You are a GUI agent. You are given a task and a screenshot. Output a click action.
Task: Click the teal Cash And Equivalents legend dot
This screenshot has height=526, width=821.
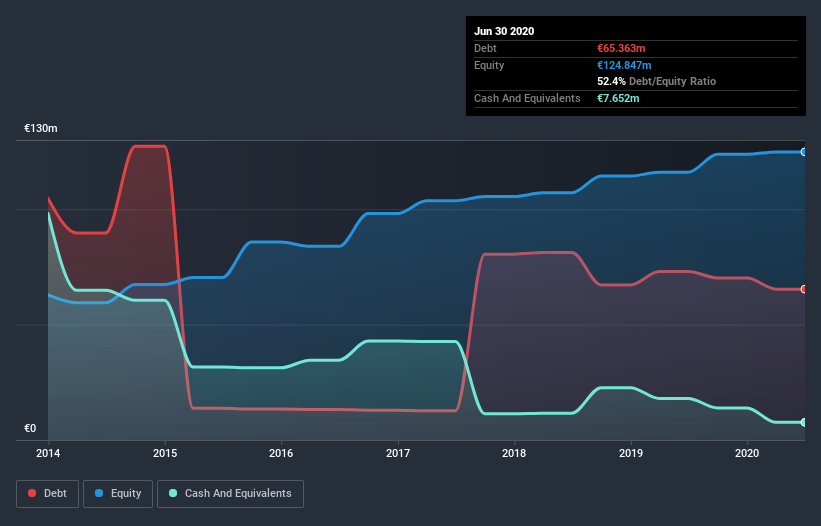[173, 493]
